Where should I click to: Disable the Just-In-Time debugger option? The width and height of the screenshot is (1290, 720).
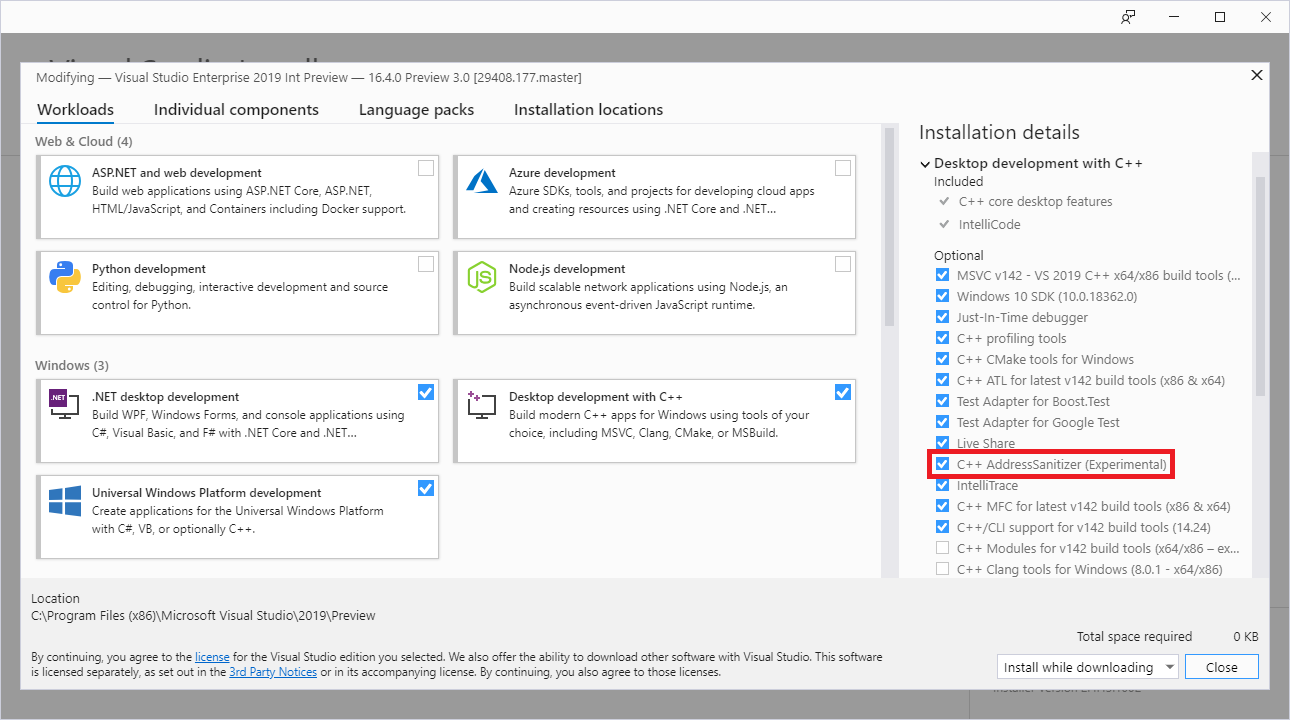pyautogui.click(x=942, y=317)
